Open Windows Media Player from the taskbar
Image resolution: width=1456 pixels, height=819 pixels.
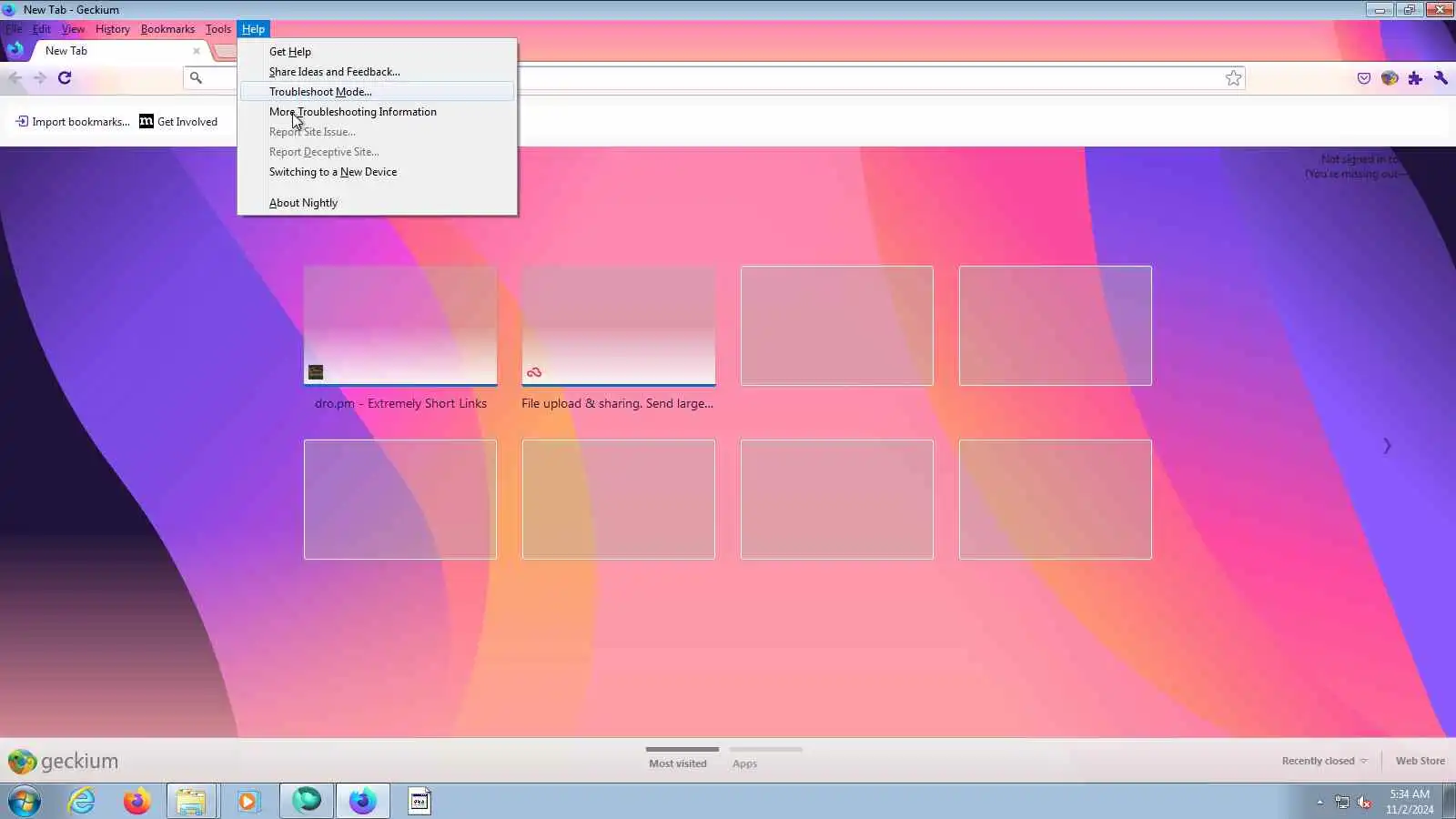[248, 802]
